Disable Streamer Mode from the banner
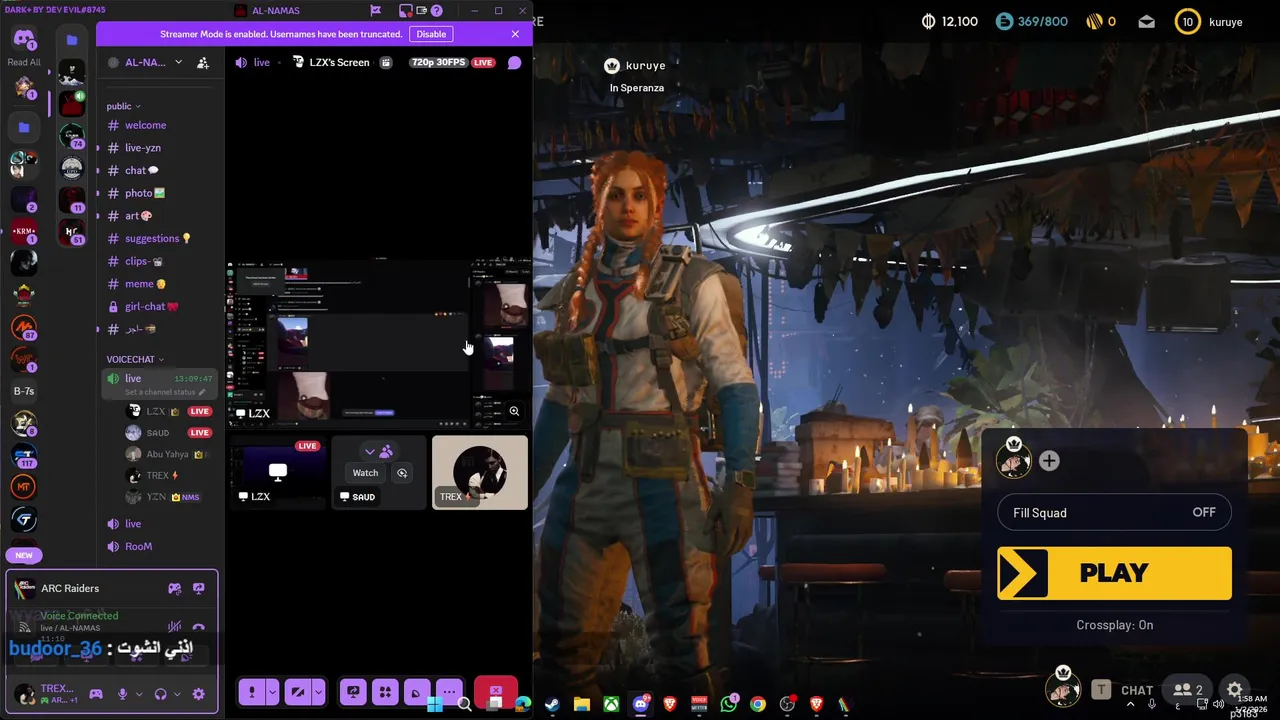The height and width of the screenshot is (720, 1280). 431,34
